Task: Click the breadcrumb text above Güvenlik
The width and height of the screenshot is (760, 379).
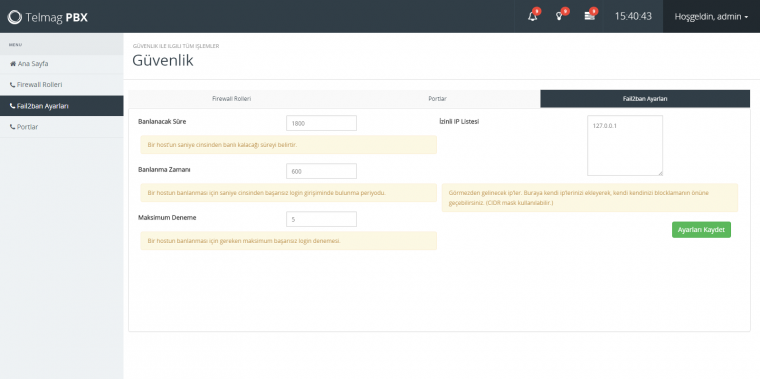Action: [175, 46]
